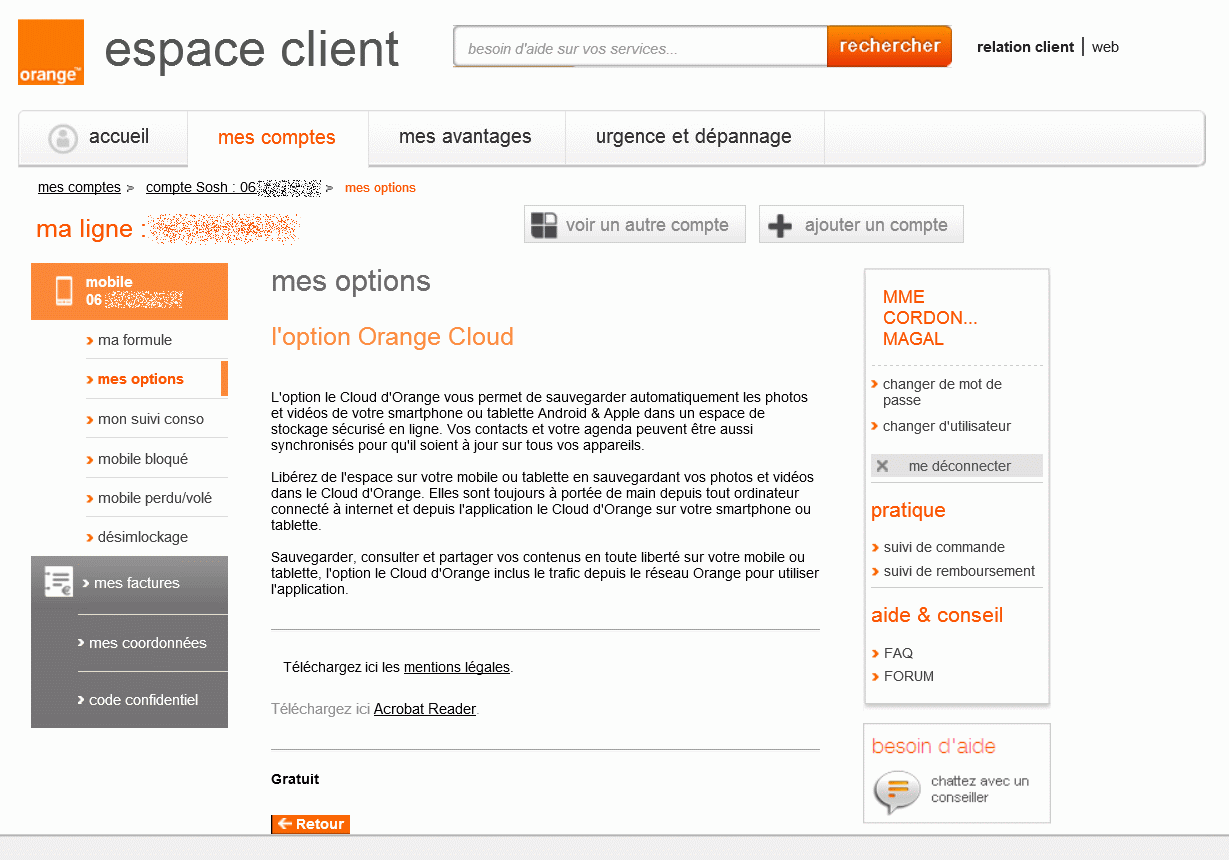Click the compte Sosh breadcrumb link
Image resolution: width=1229 pixels, height=860 pixels.
233,187
